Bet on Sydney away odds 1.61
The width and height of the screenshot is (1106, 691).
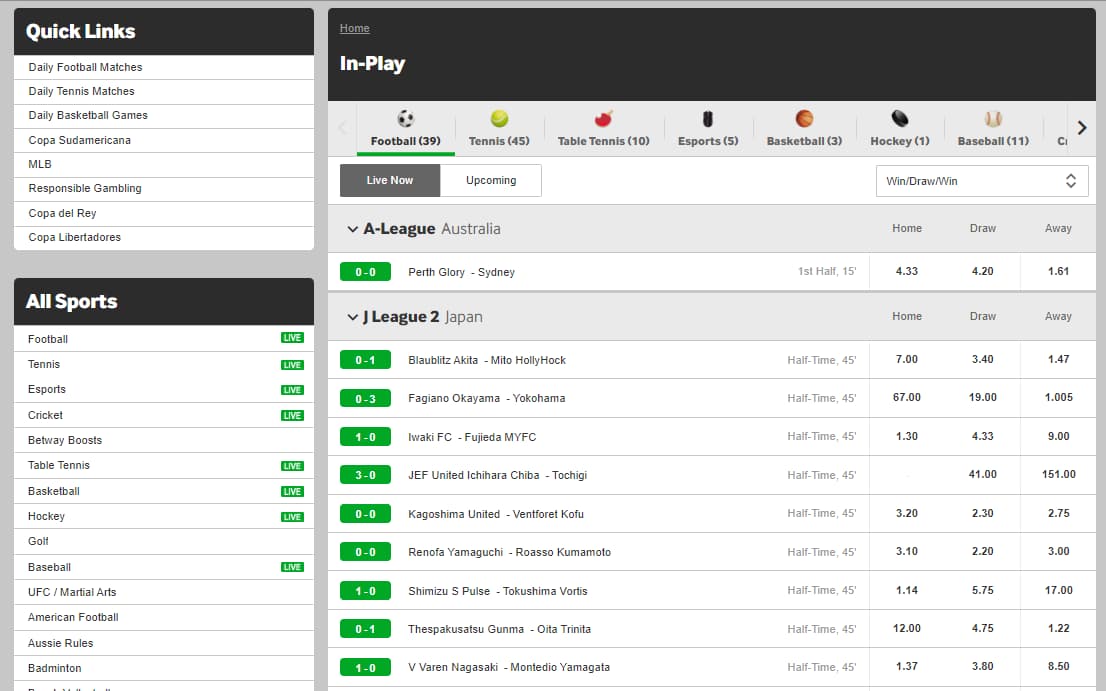tap(1058, 271)
